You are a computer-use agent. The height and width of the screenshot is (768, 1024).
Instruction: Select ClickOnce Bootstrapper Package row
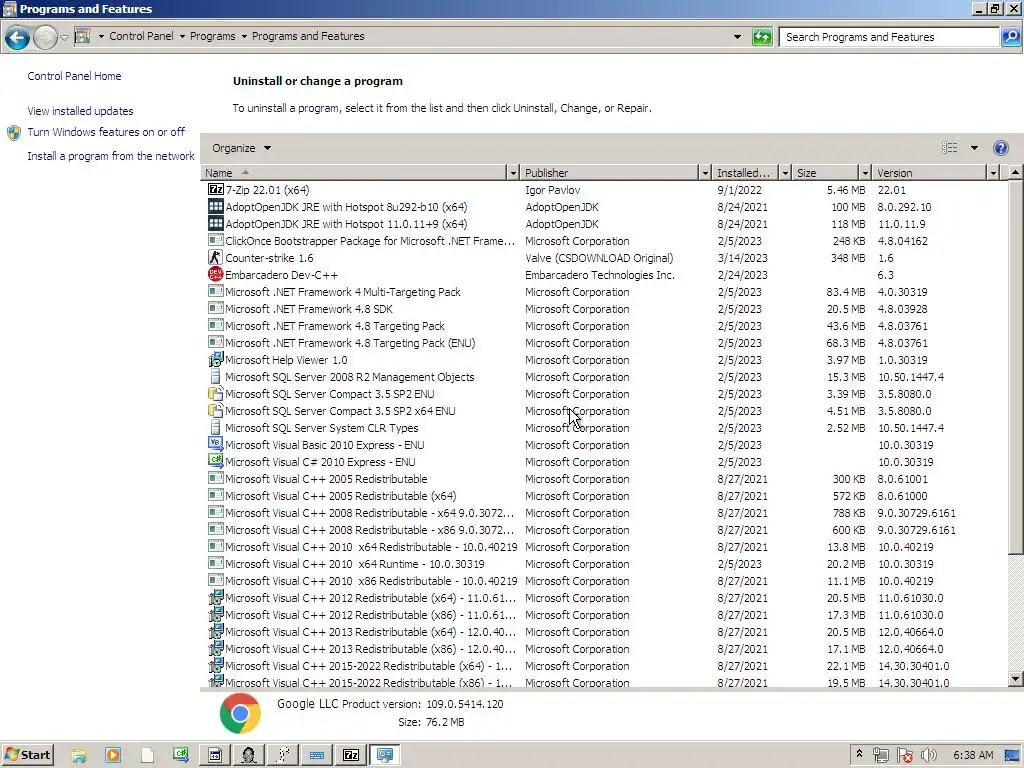[603, 240]
